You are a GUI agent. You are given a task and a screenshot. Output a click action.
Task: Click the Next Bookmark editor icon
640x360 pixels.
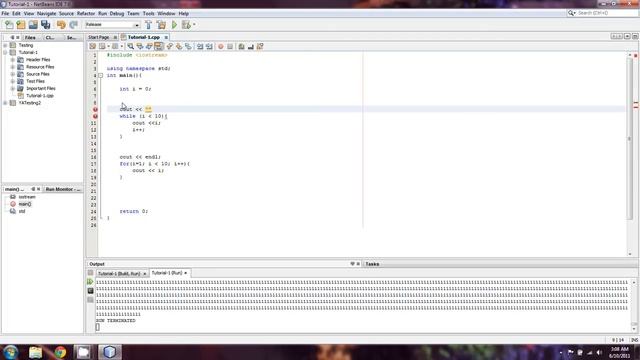179,47
